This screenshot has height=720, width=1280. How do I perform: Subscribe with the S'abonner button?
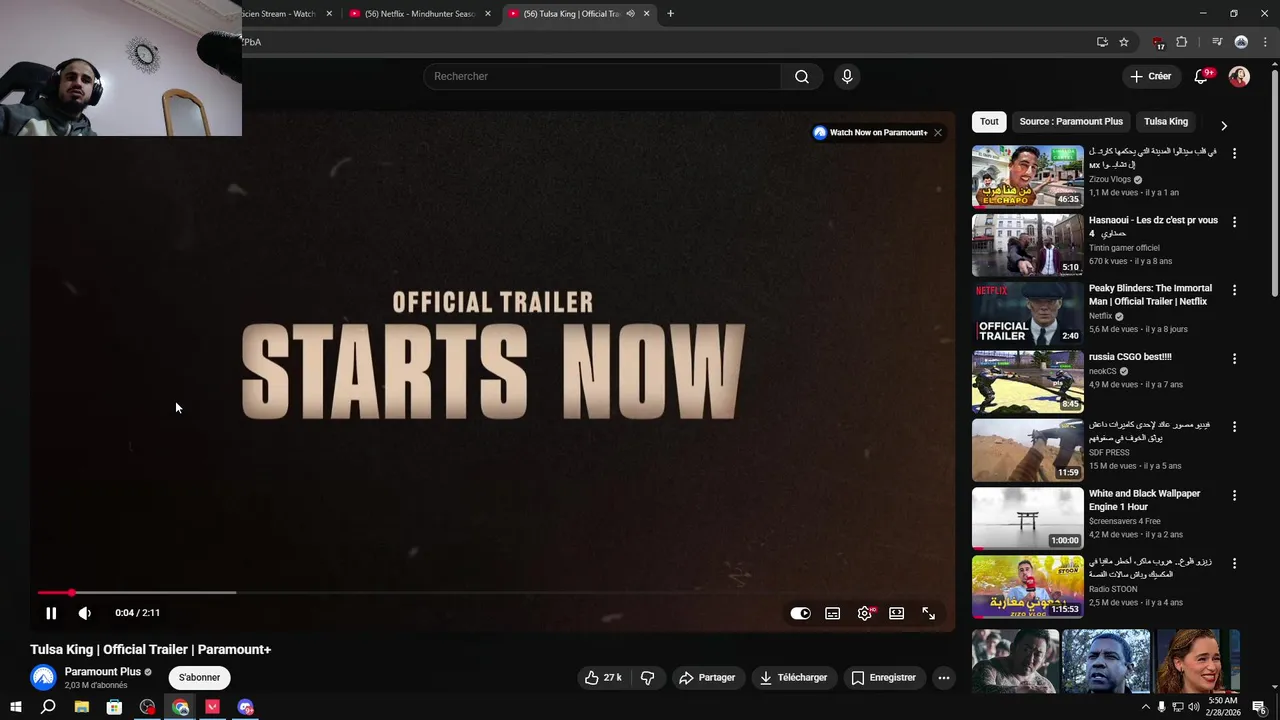(x=199, y=678)
